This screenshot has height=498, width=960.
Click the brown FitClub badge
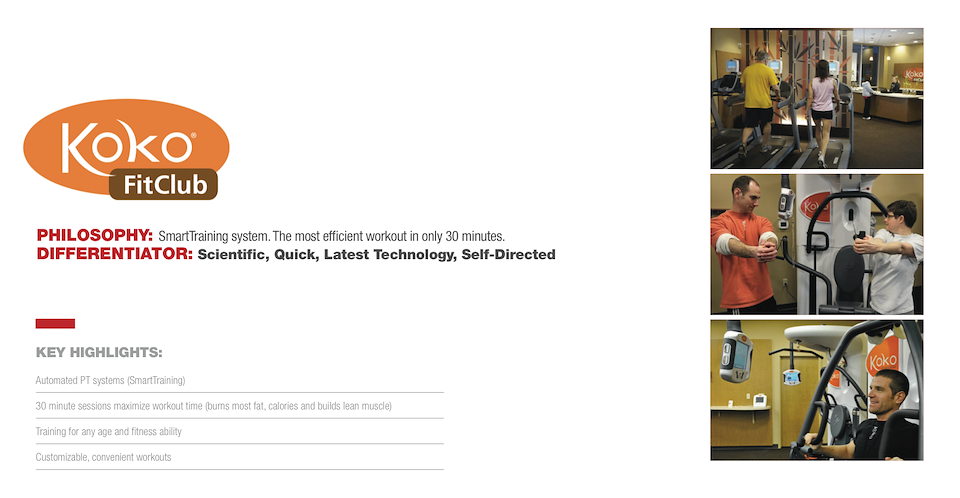[x=163, y=184]
